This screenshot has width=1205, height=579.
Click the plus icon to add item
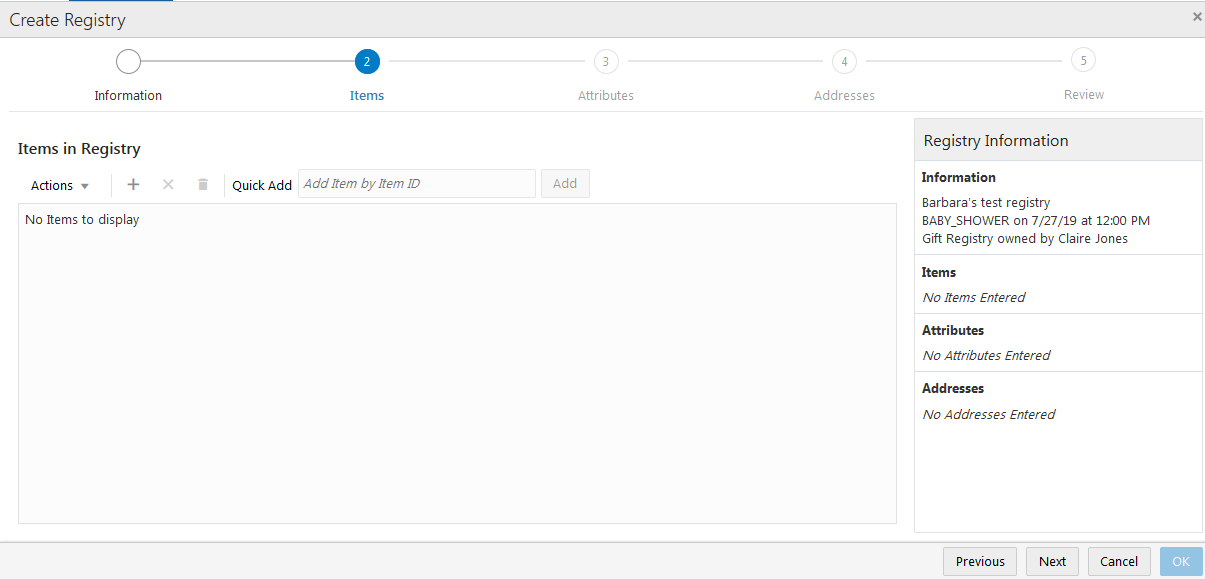[133, 185]
